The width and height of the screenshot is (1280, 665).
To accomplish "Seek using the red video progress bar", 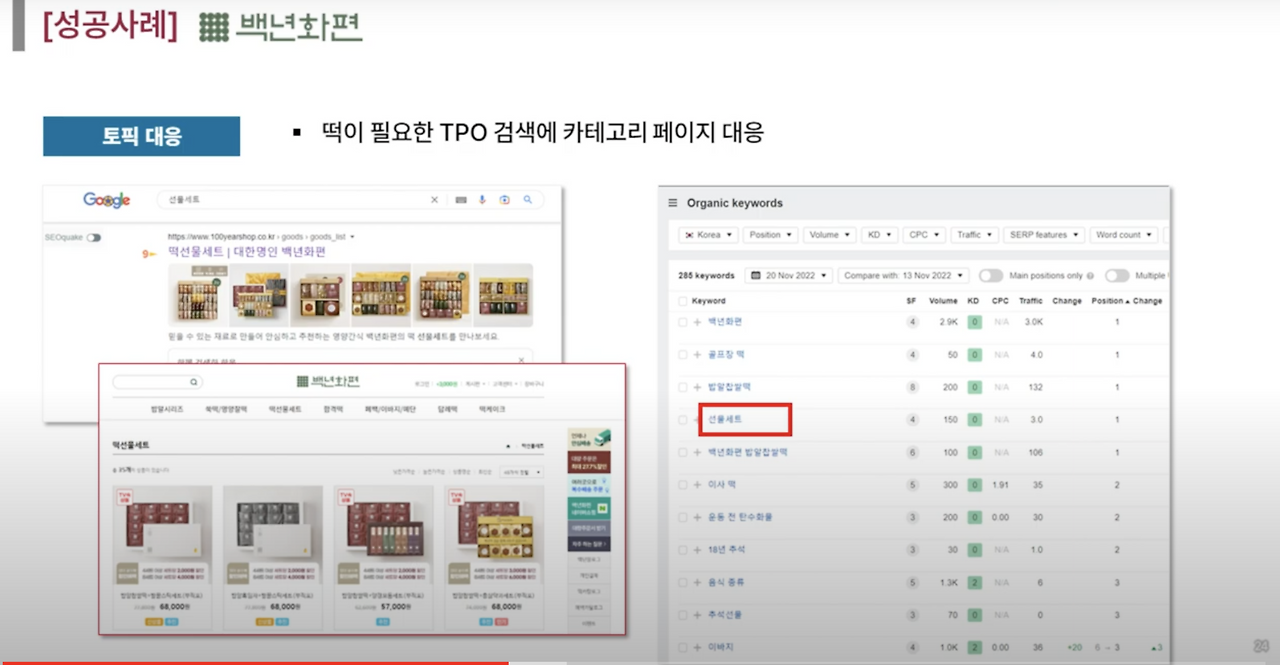I will [x=254, y=662].
